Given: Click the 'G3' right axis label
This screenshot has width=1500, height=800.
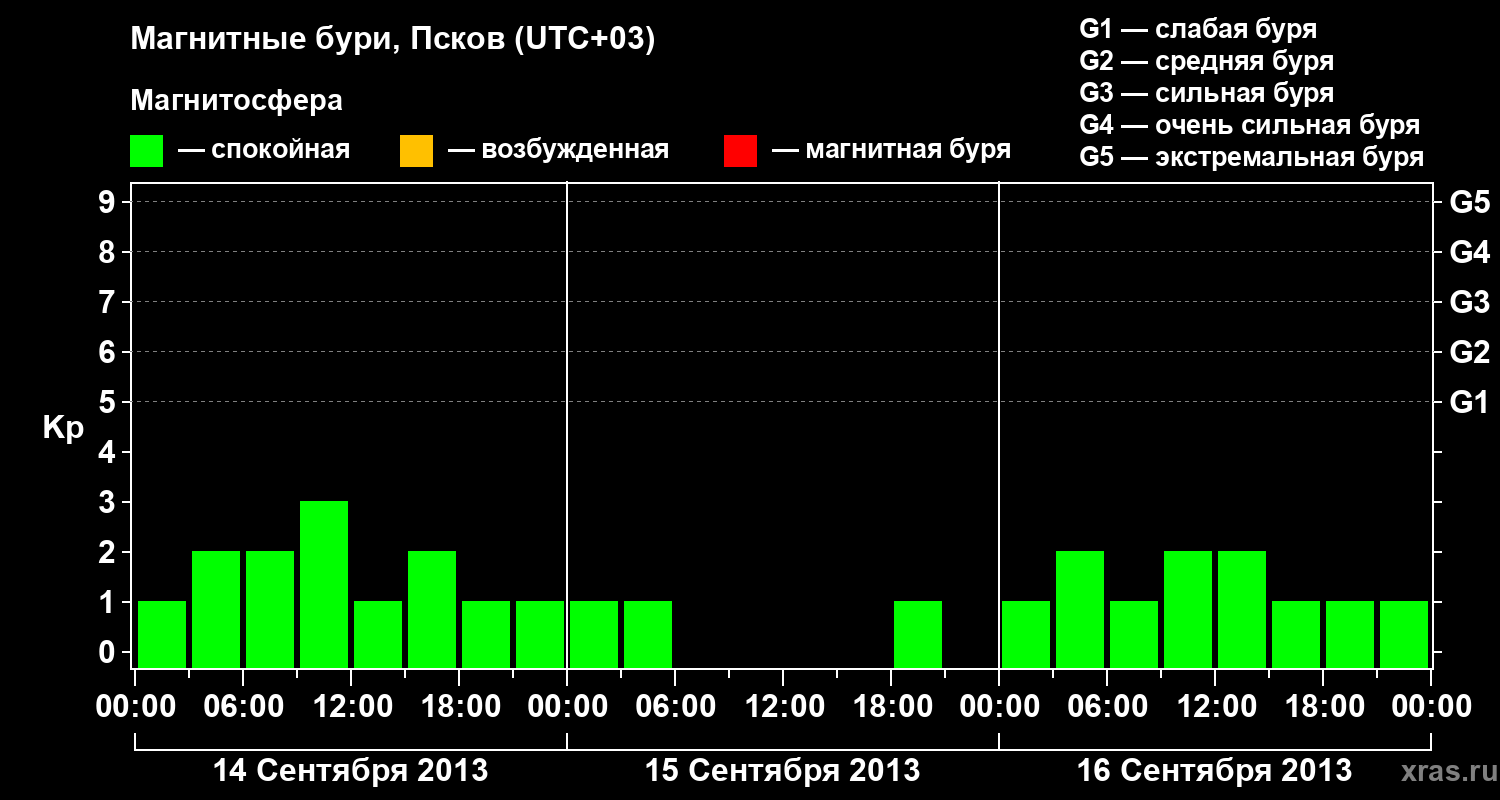Looking at the screenshot, I should 1469,302.
